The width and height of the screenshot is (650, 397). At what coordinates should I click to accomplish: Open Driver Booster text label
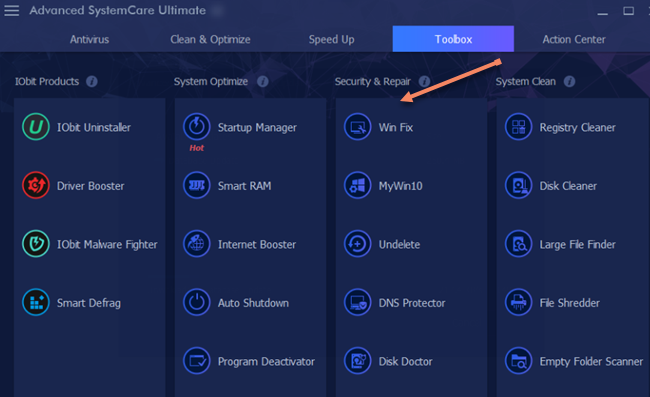pyautogui.click(x=90, y=186)
